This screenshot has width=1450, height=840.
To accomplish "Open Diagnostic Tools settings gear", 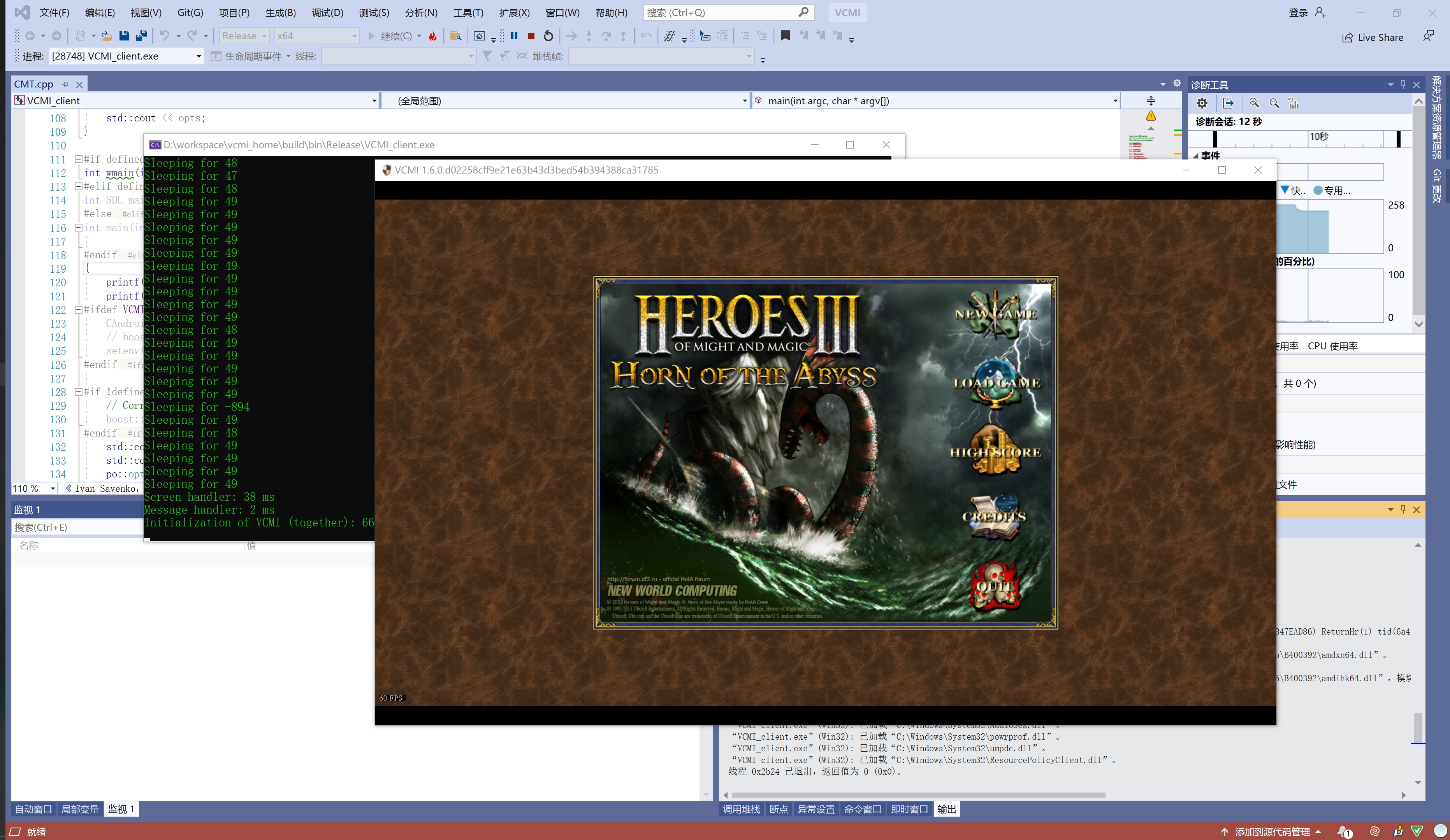I will (x=1202, y=103).
